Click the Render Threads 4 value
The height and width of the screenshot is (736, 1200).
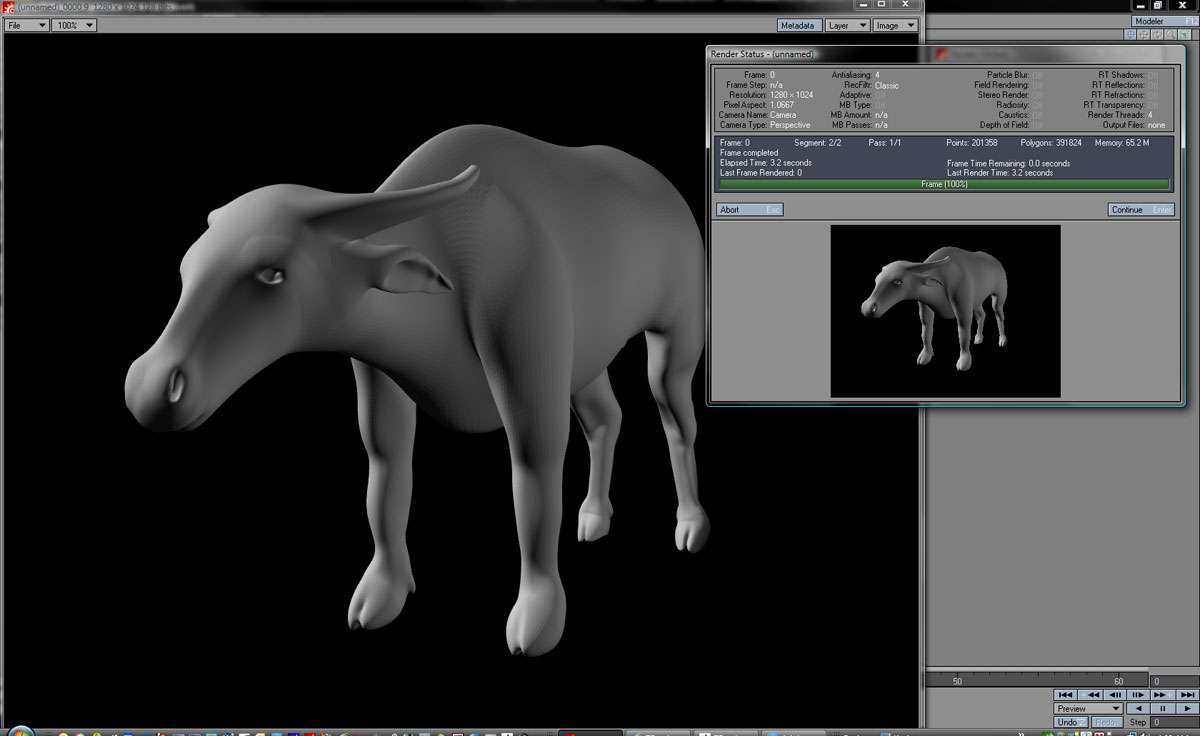coord(1150,115)
